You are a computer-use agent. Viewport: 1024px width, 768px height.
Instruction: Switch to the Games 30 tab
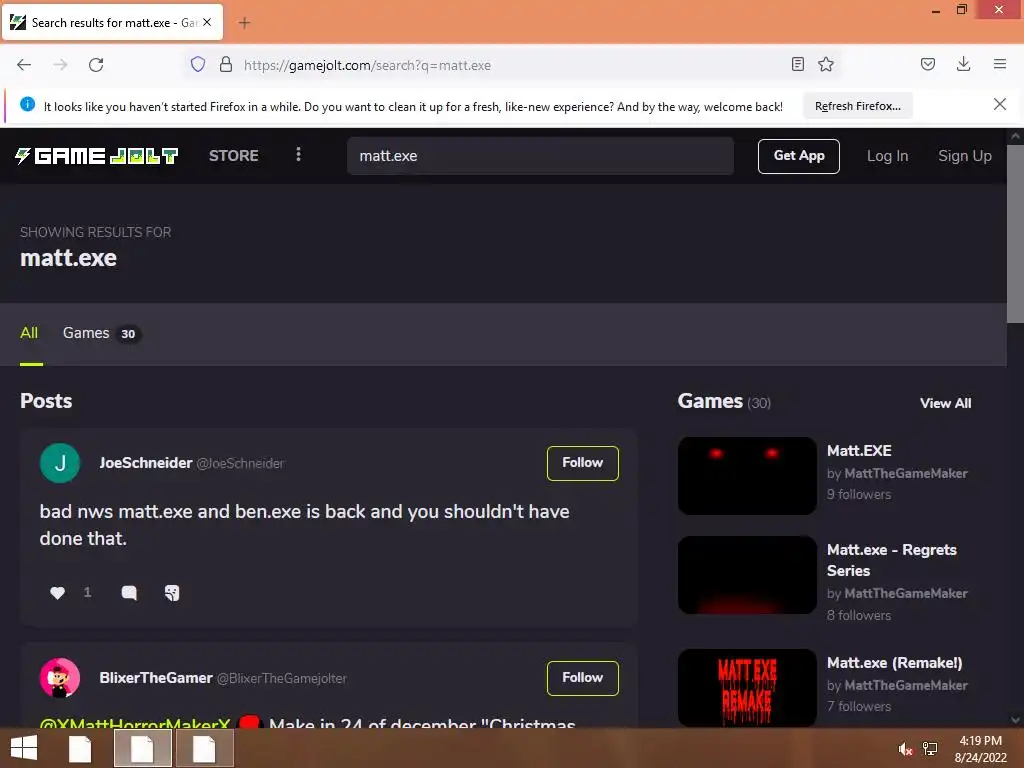[101, 333]
